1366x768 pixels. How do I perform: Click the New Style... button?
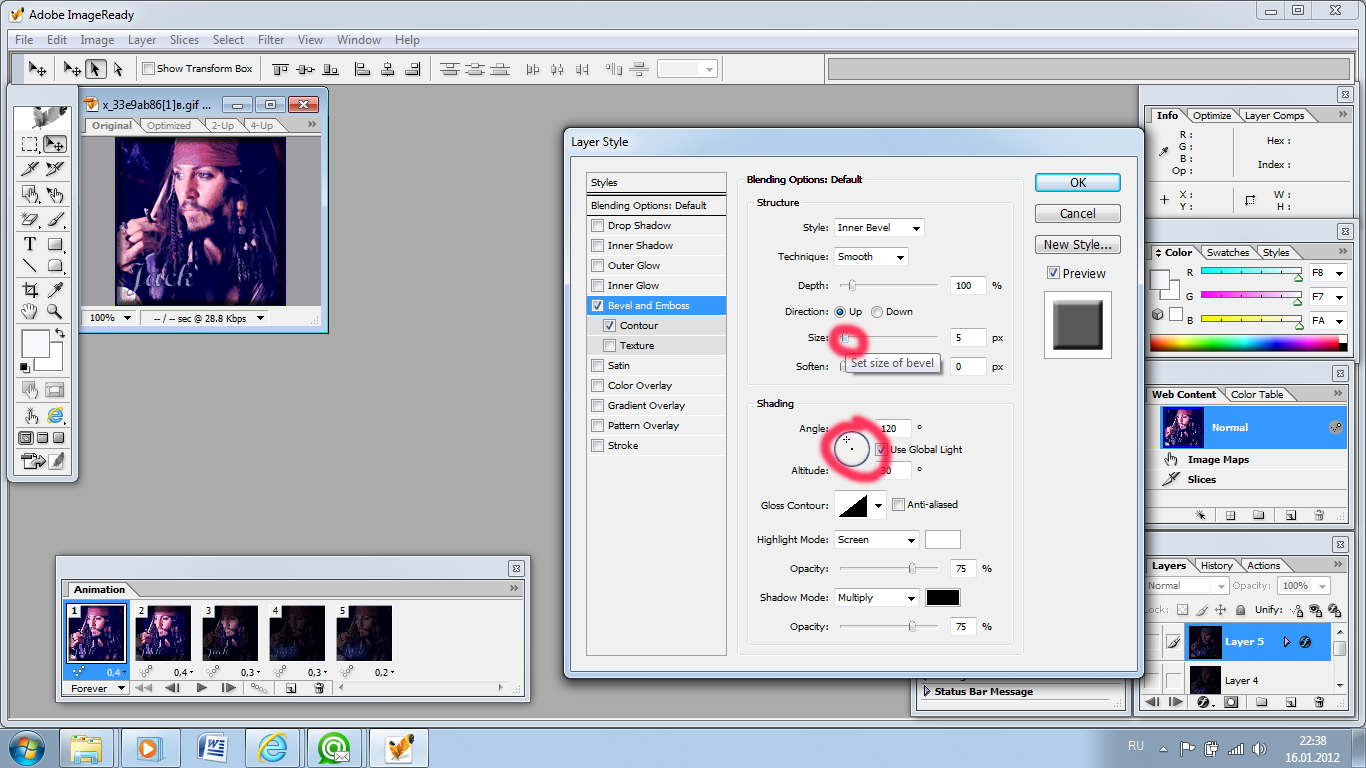pos(1078,244)
